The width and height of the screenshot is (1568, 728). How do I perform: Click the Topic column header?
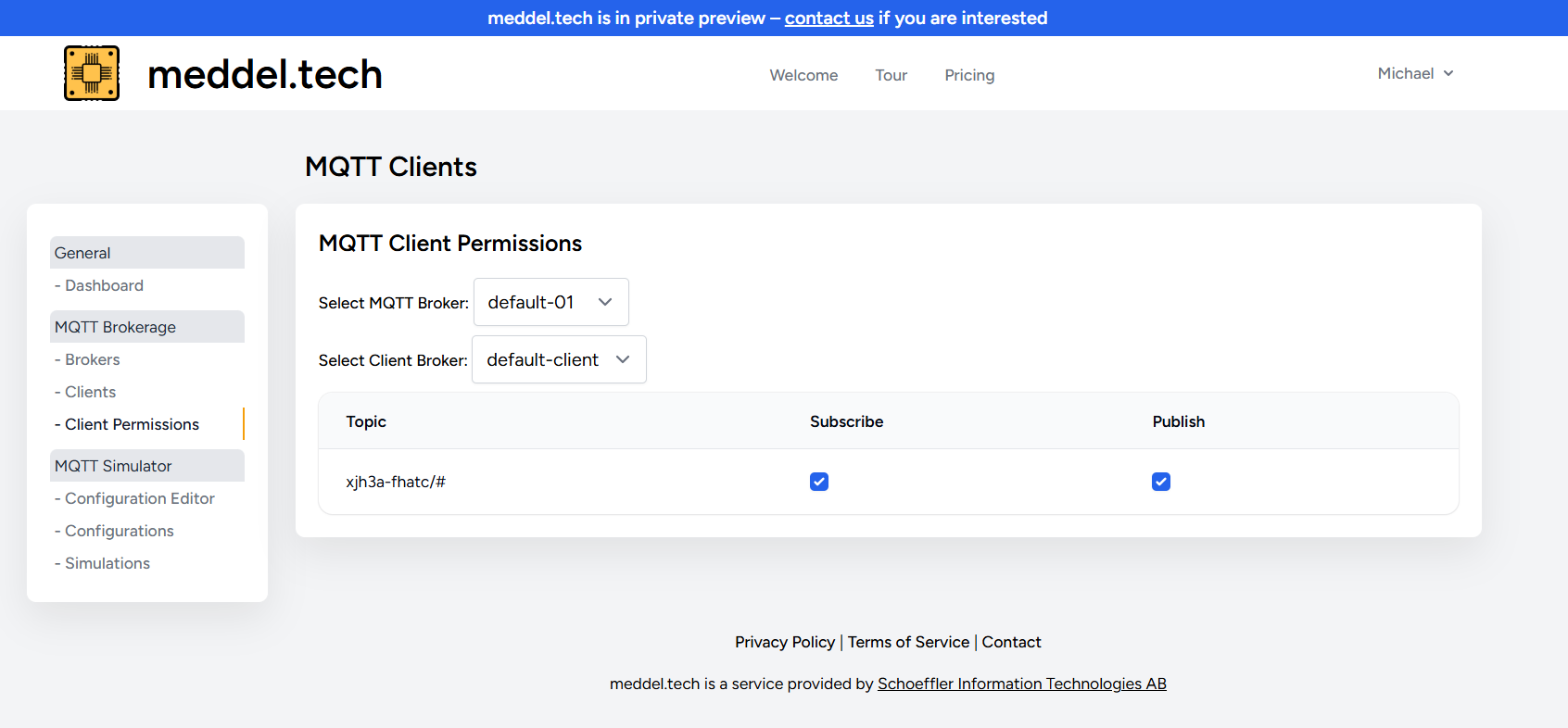[366, 421]
